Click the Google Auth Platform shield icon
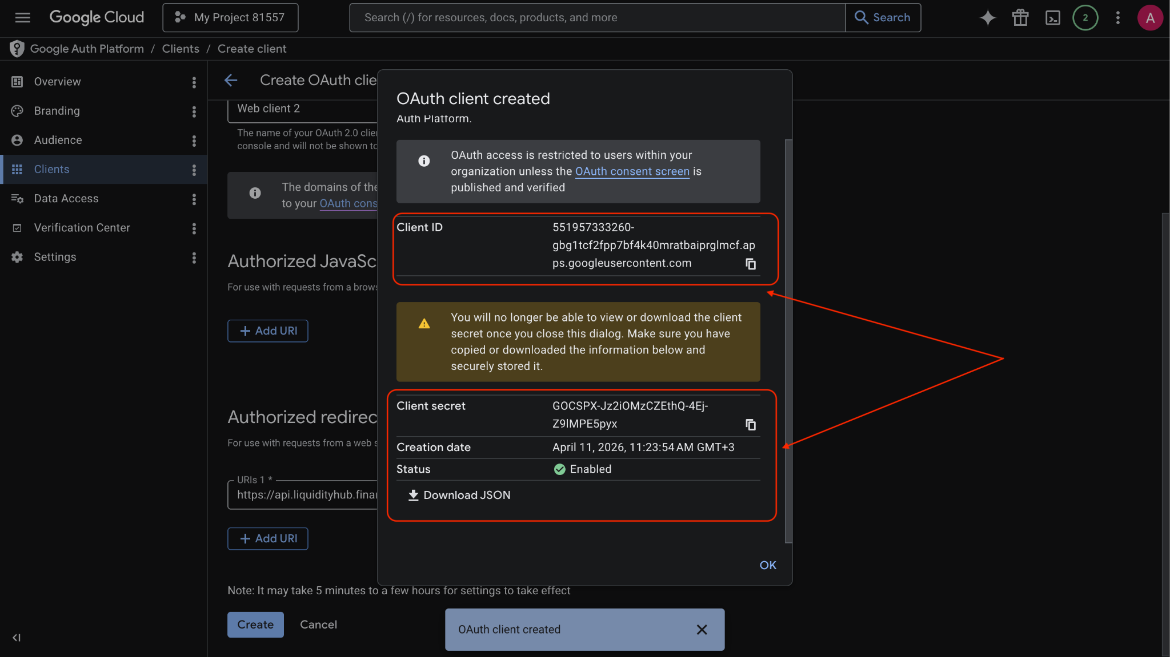This screenshot has height=657, width=1170. pos(17,49)
